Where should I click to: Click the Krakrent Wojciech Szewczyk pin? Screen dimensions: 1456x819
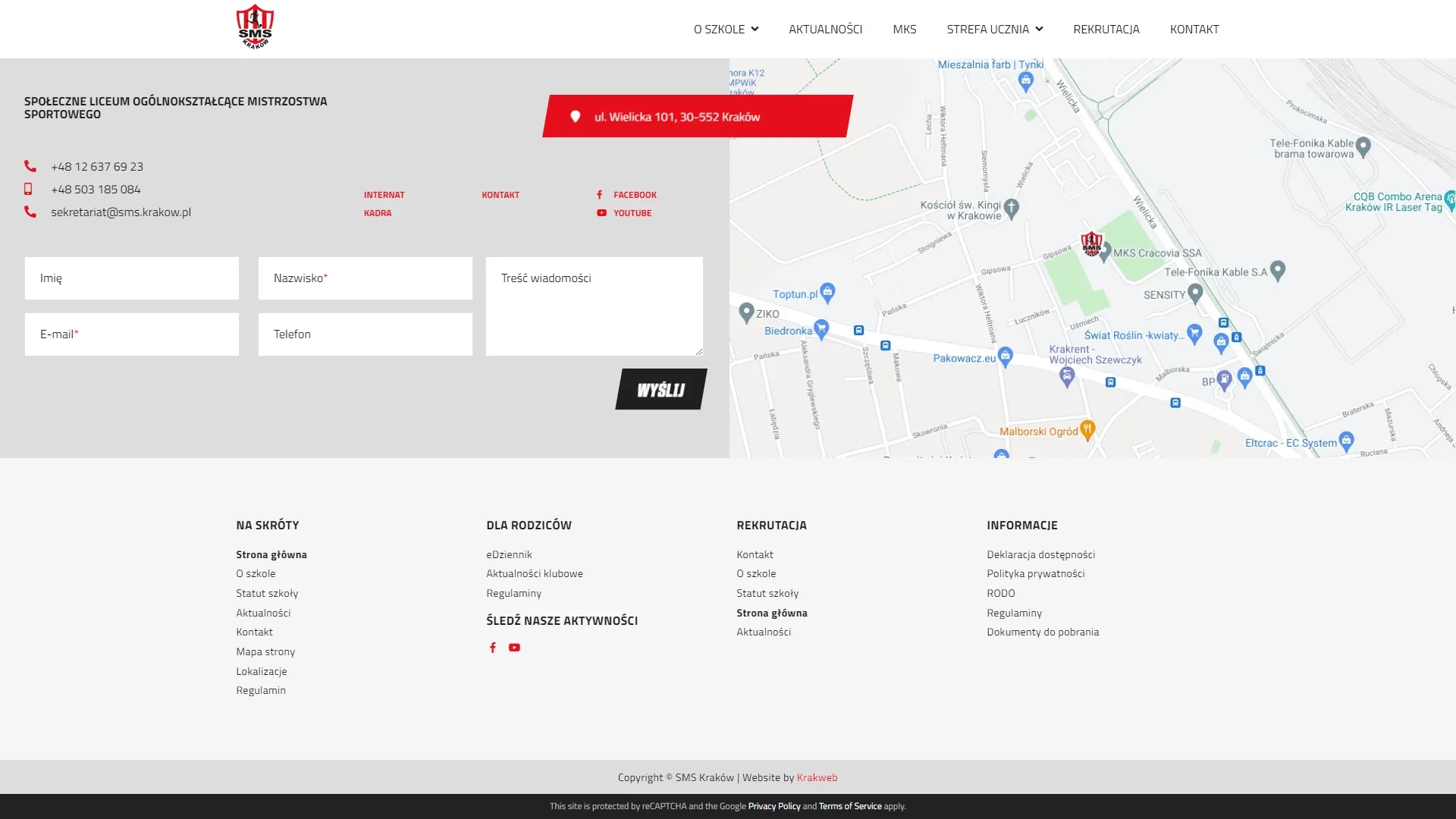(1067, 376)
